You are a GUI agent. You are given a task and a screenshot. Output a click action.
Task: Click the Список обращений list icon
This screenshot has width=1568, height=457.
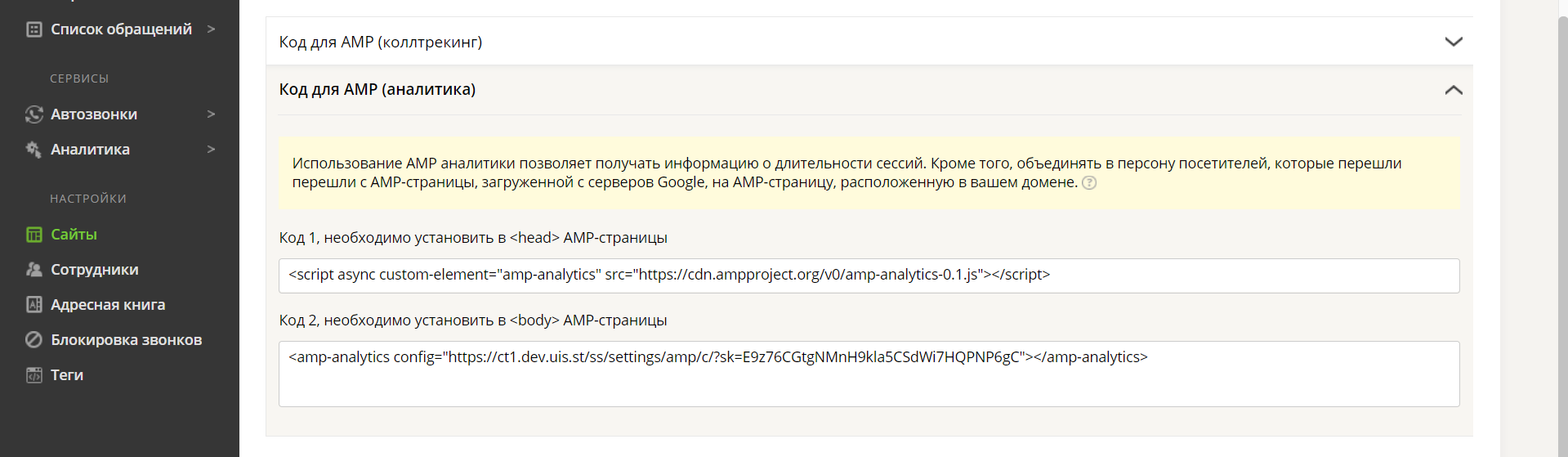tap(34, 29)
